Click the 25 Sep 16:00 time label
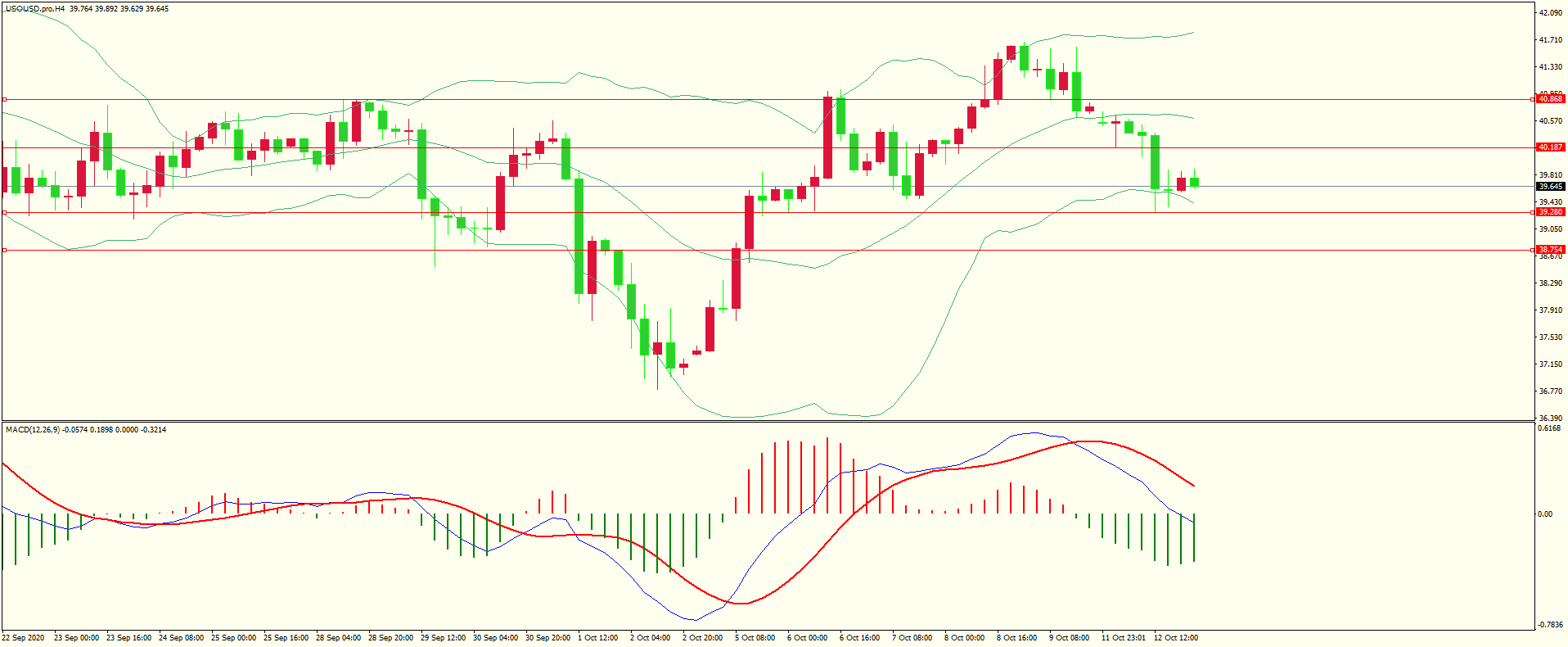1568x647 pixels. (286, 638)
